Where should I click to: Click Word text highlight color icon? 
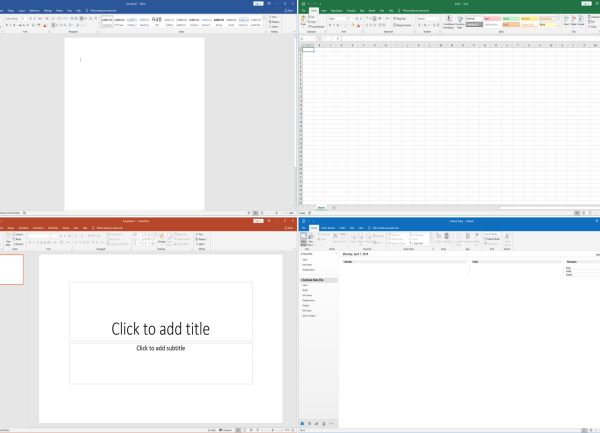coord(39,25)
